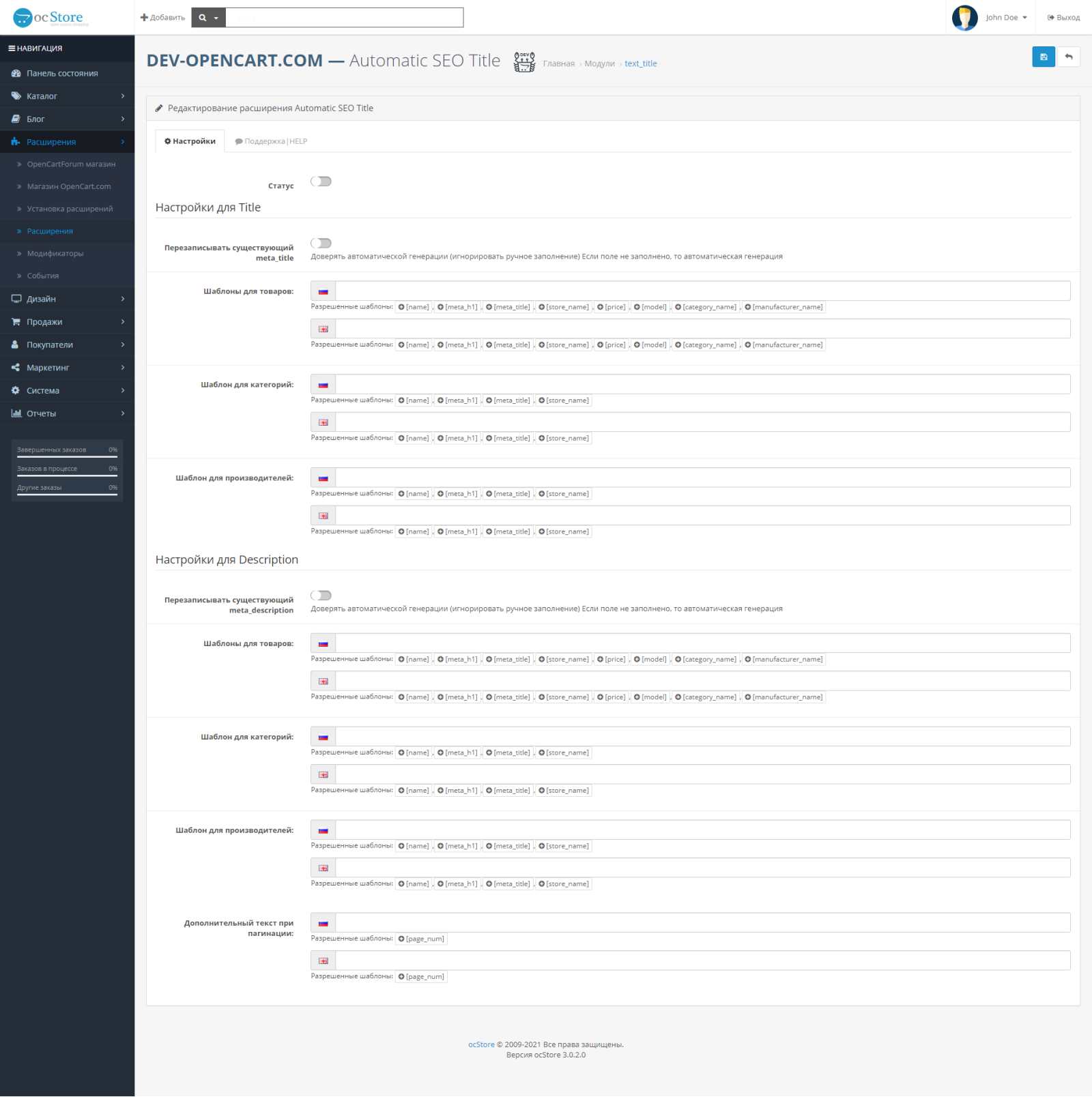Insert [manufacturer_name] tag in Description product English template
Screen dimensions: 1092x1097
[x=784, y=697]
